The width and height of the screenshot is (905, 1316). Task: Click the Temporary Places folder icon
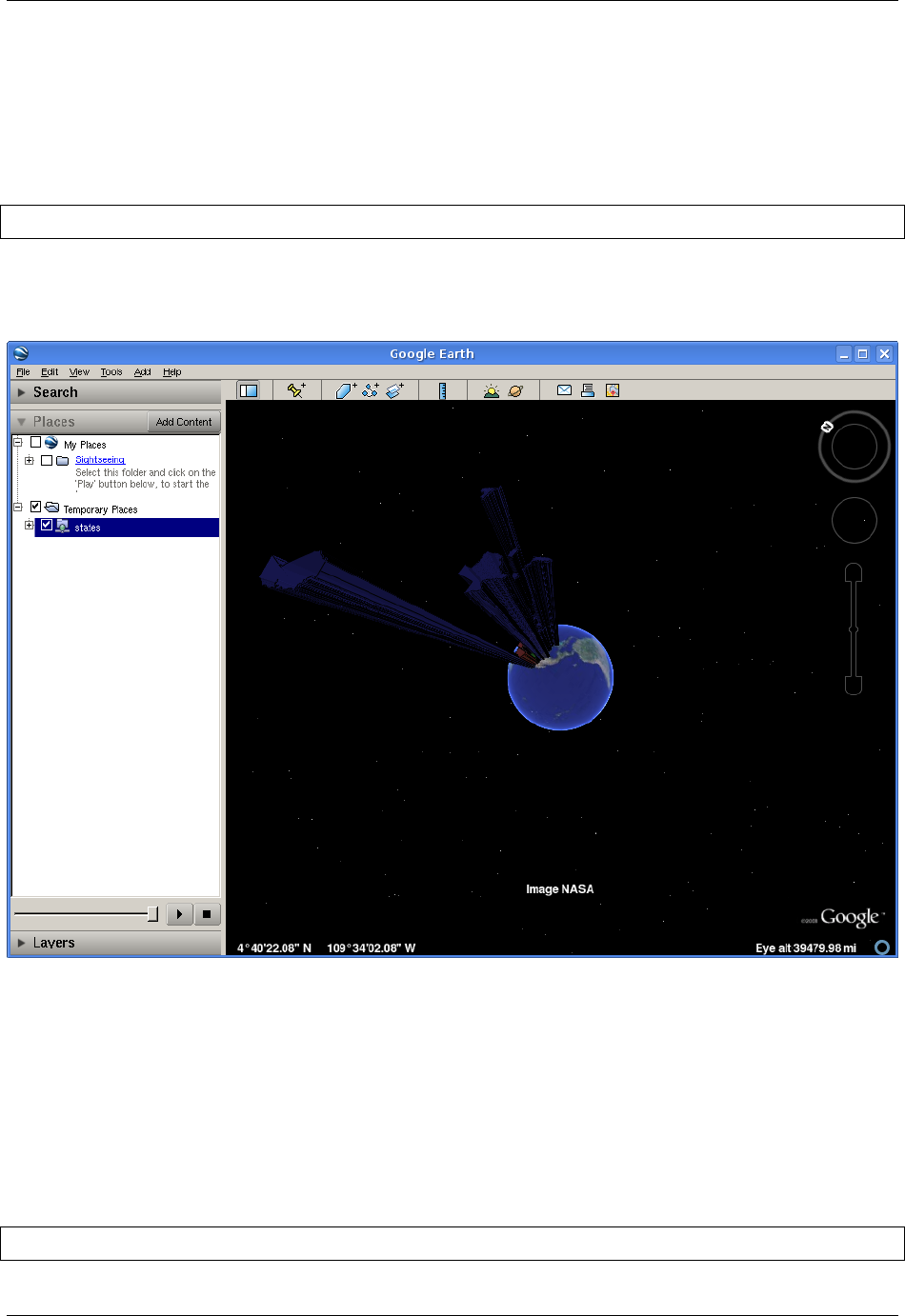[x=51, y=508]
